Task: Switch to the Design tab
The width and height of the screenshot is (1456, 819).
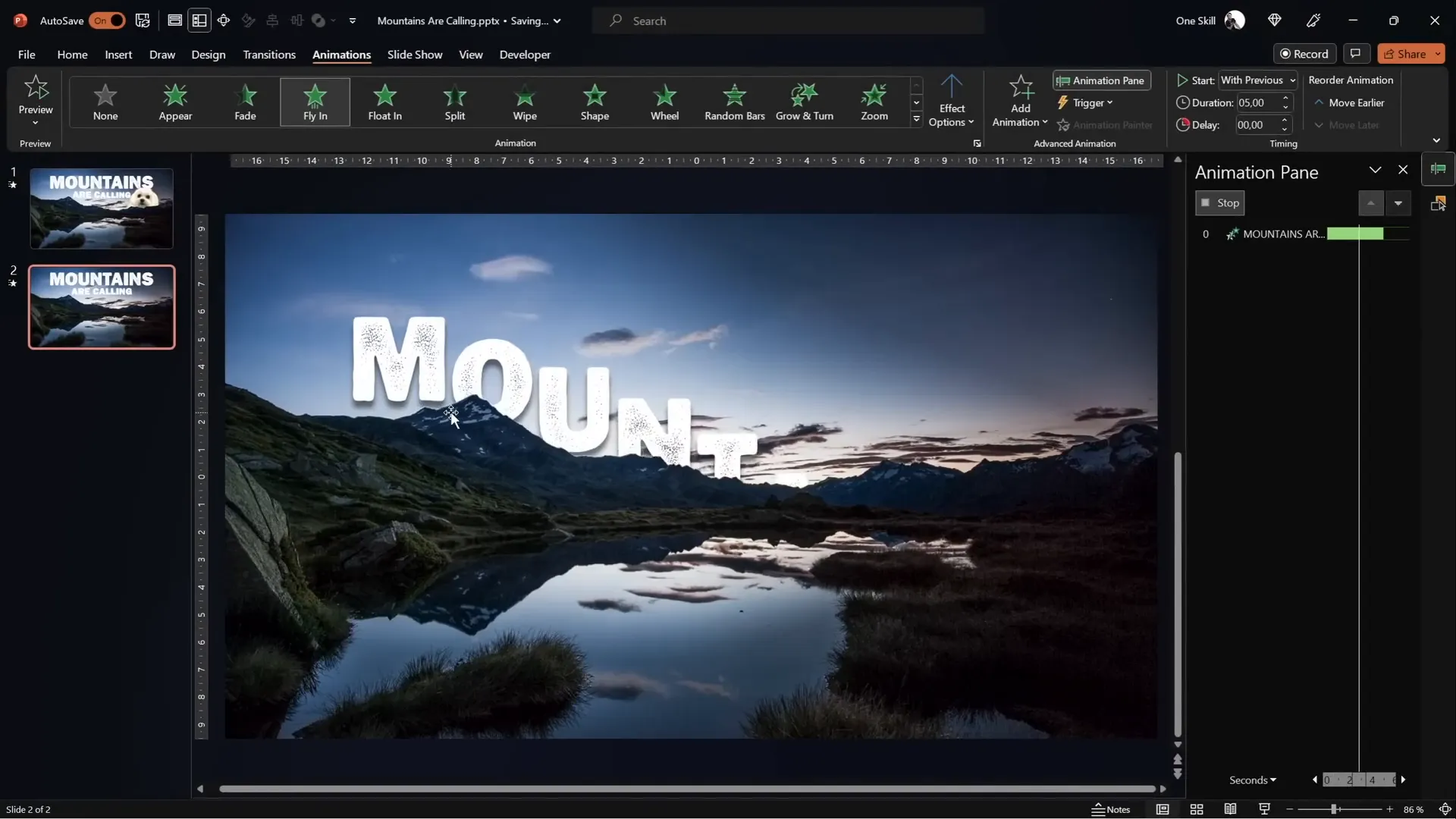Action: (x=209, y=55)
